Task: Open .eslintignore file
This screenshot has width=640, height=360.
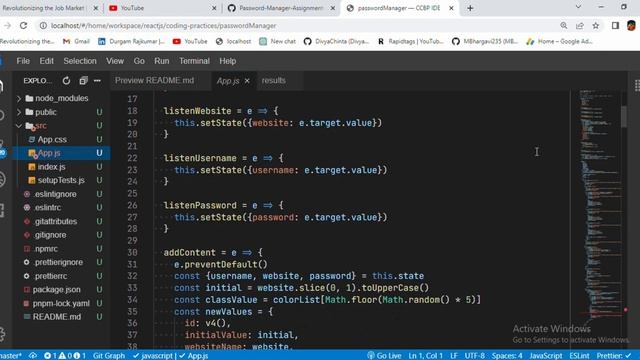Action: [55, 194]
